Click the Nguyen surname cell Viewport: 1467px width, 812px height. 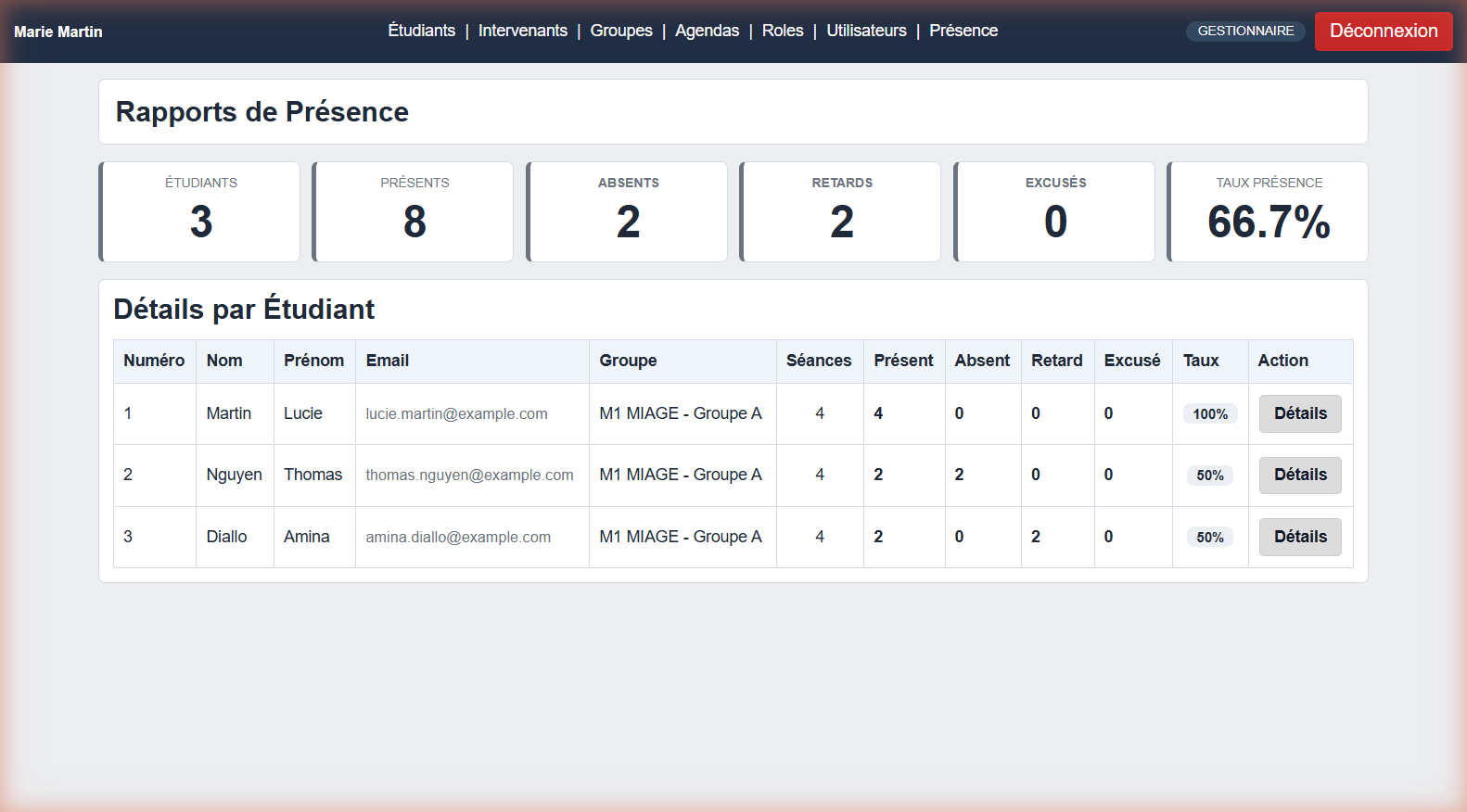click(x=234, y=475)
